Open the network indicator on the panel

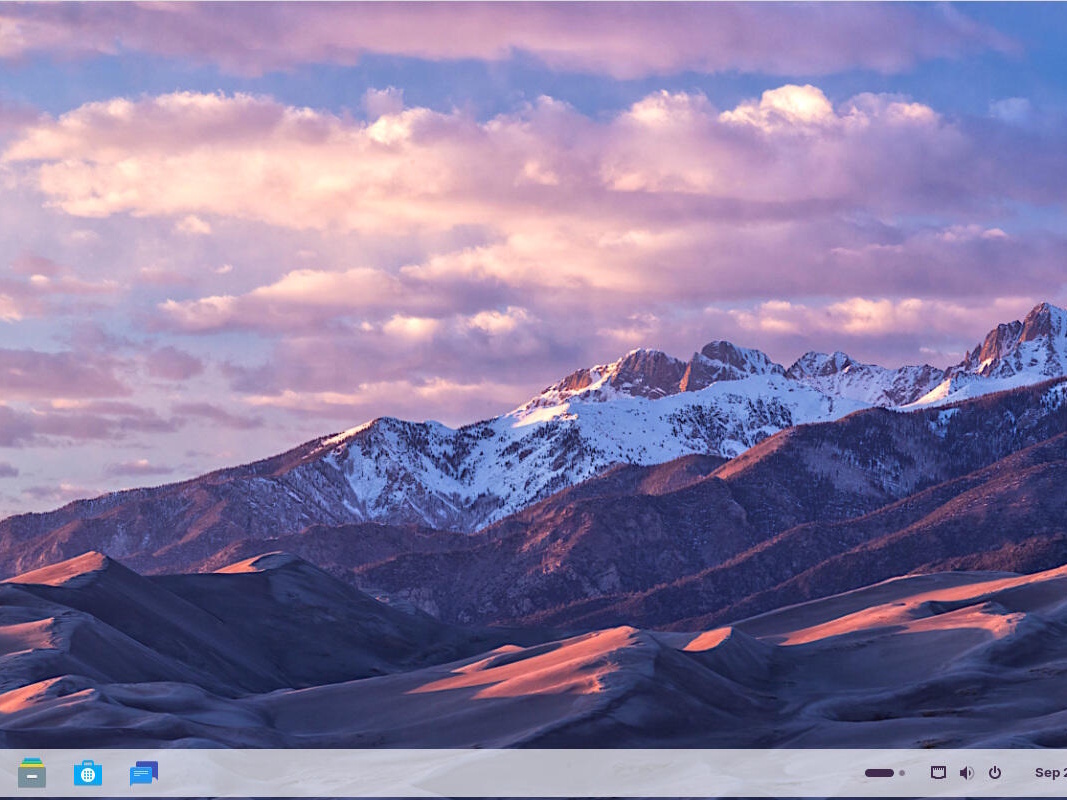pyautogui.click(x=938, y=772)
